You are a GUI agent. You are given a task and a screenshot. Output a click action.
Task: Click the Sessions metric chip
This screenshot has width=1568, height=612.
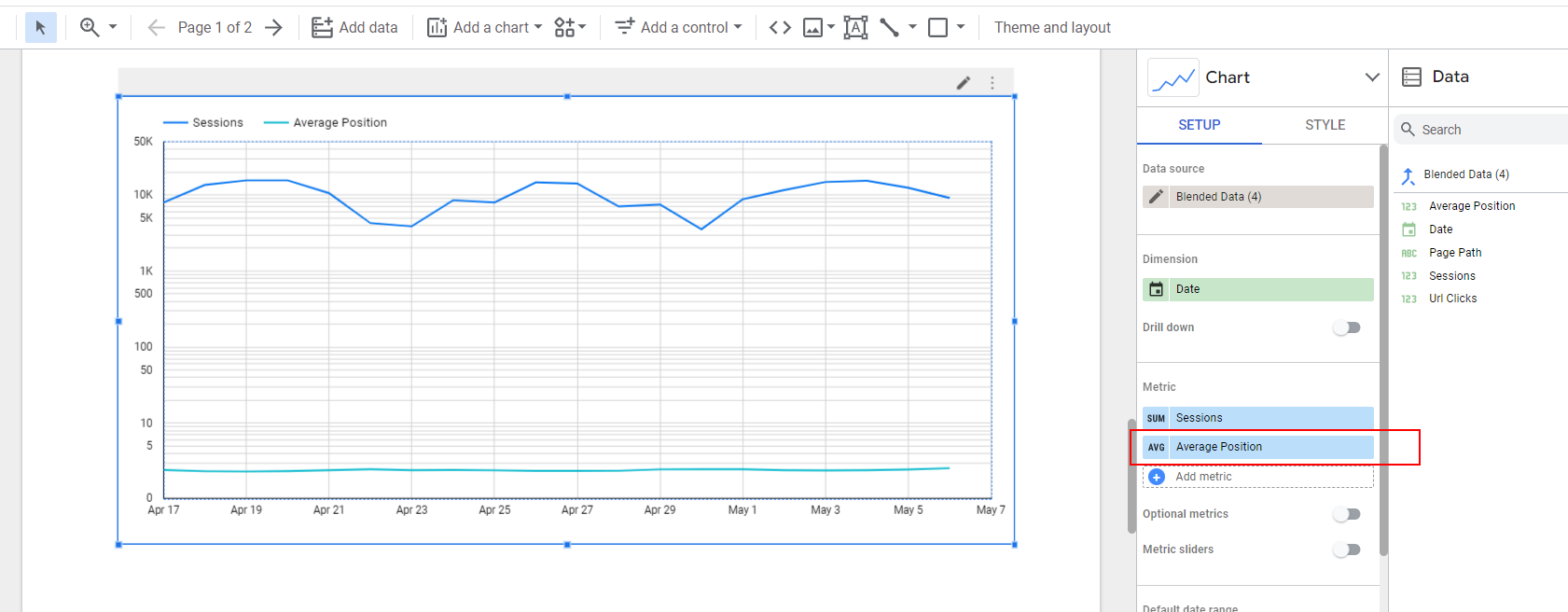(1258, 418)
